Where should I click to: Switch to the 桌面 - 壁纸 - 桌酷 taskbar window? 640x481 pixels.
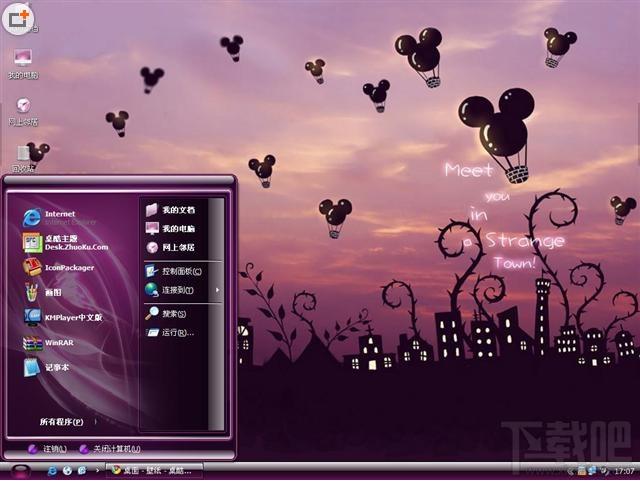tap(154, 470)
